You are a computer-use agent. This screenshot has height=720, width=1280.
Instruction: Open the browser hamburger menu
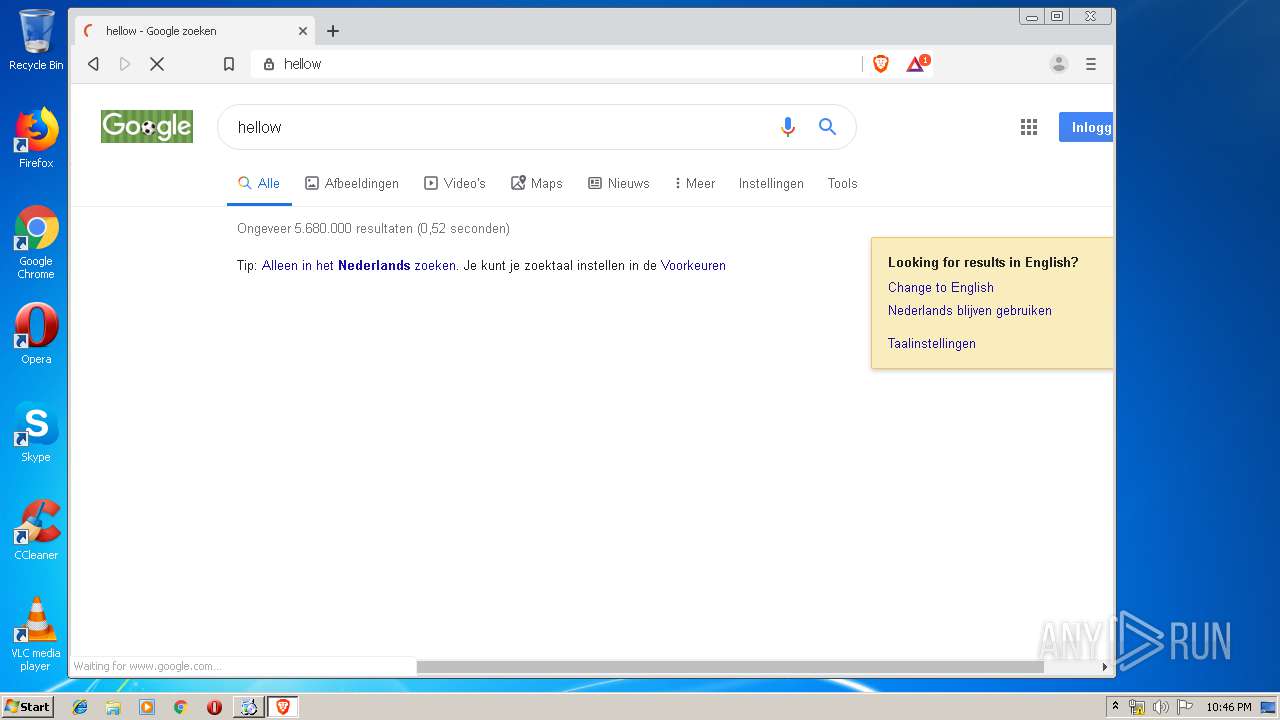(x=1091, y=64)
